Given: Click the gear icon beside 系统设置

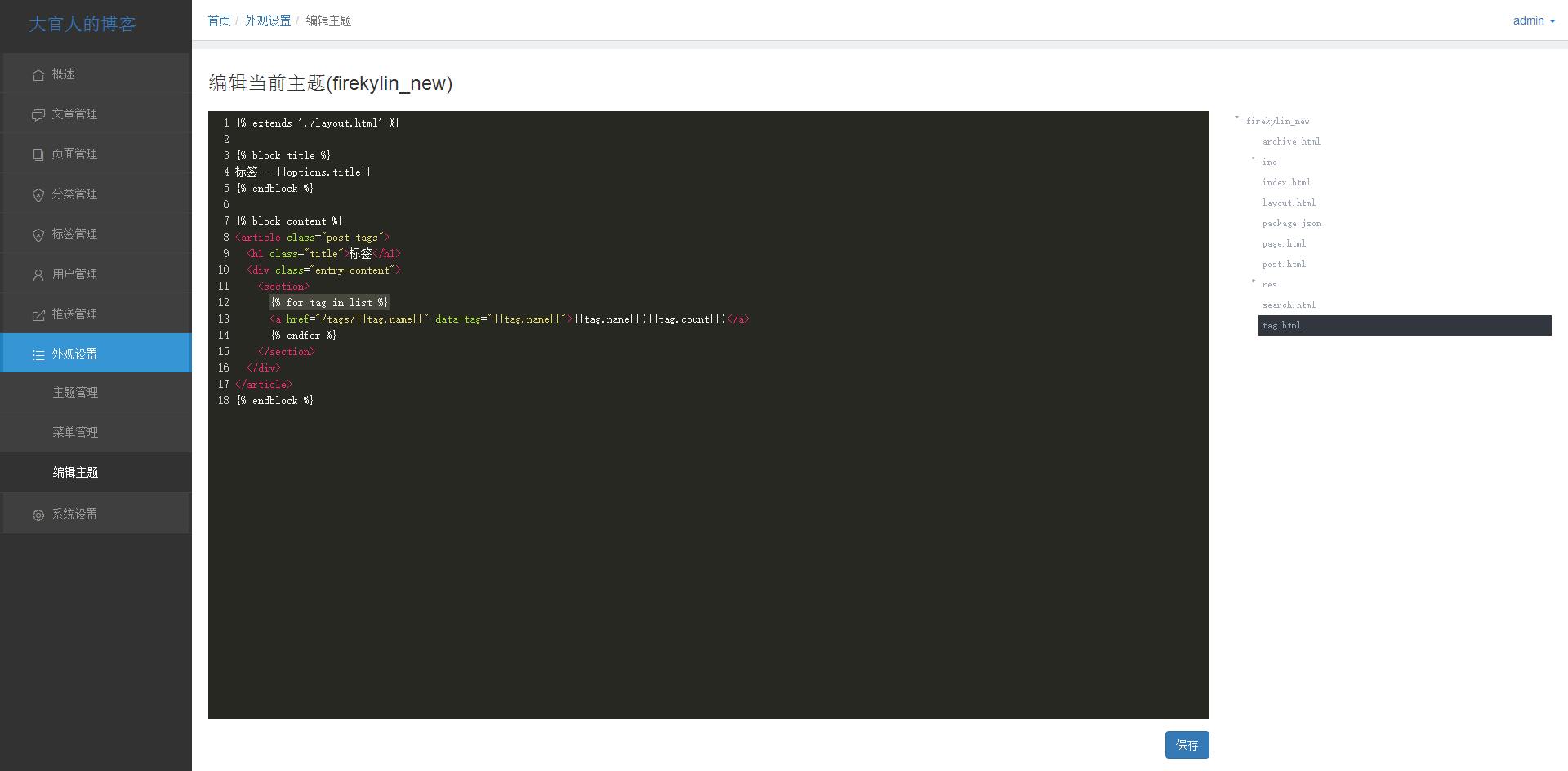Looking at the screenshot, I should tap(38, 515).
